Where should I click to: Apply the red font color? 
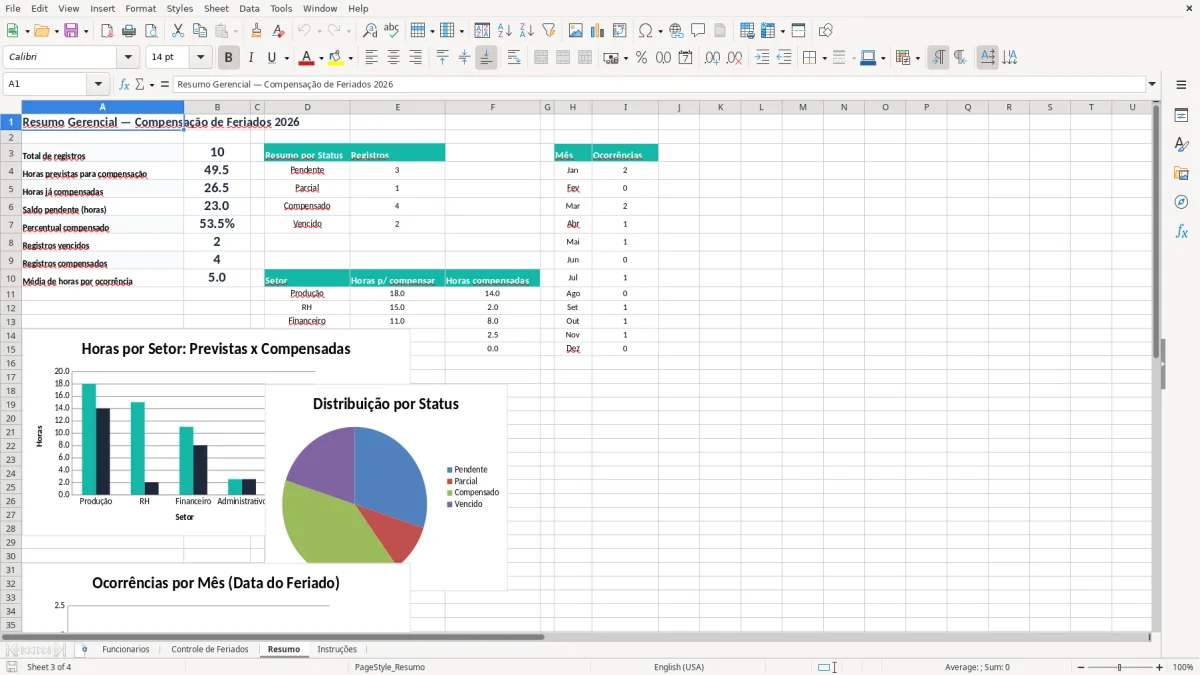pyautogui.click(x=308, y=58)
